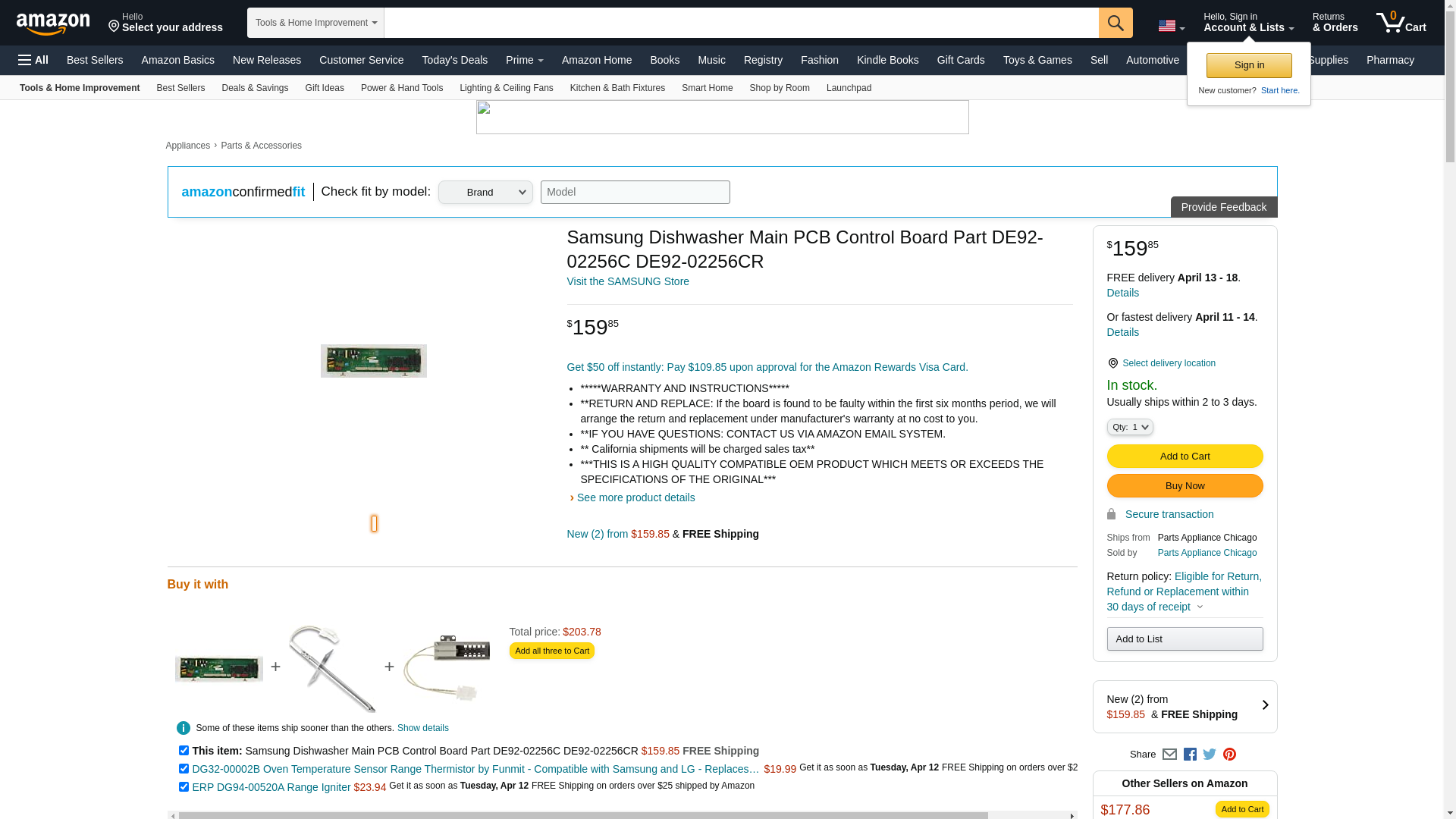Open Today's Deals in navigation
Screen dimensions: 1456x819
454,60
